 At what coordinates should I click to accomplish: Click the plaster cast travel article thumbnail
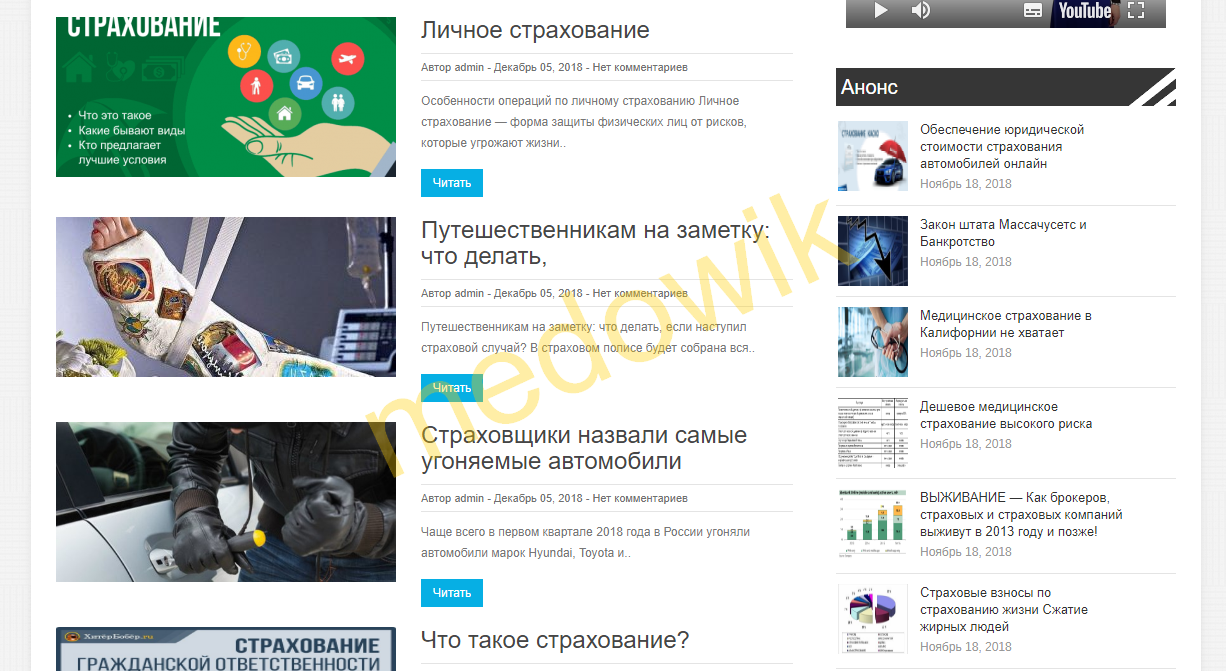coord(226,297)
